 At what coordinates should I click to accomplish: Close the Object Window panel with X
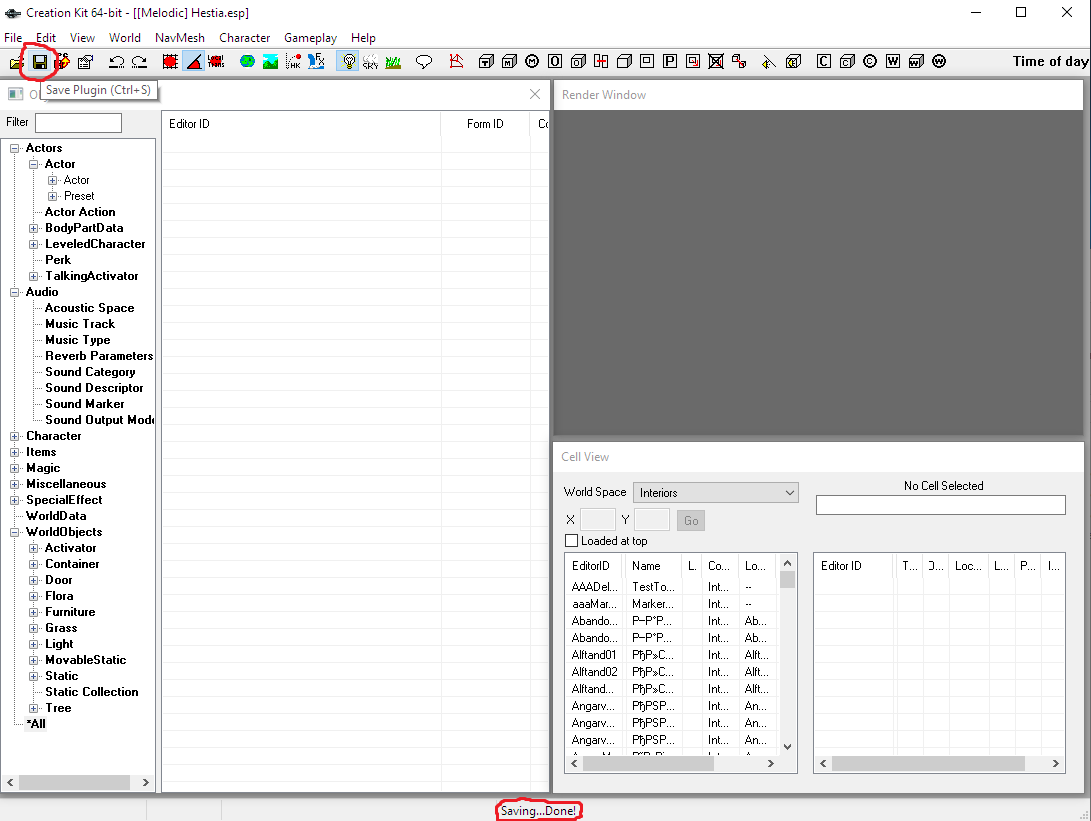pos(535,94)
